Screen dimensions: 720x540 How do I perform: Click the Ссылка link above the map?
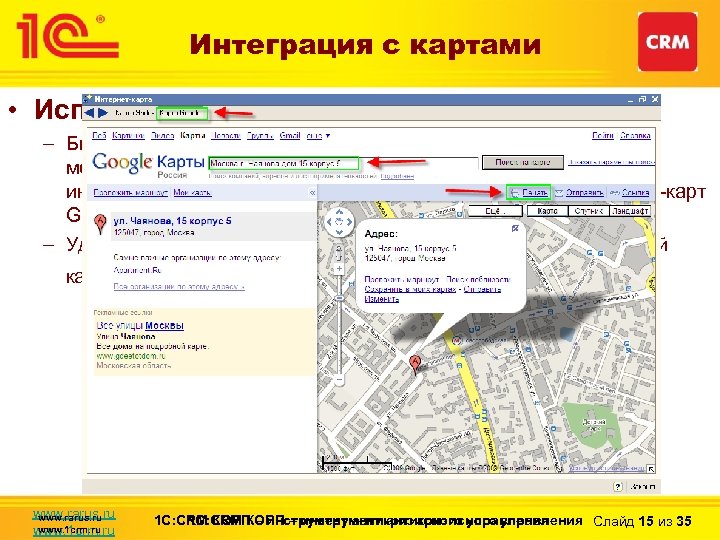click(x=636, y=192)
